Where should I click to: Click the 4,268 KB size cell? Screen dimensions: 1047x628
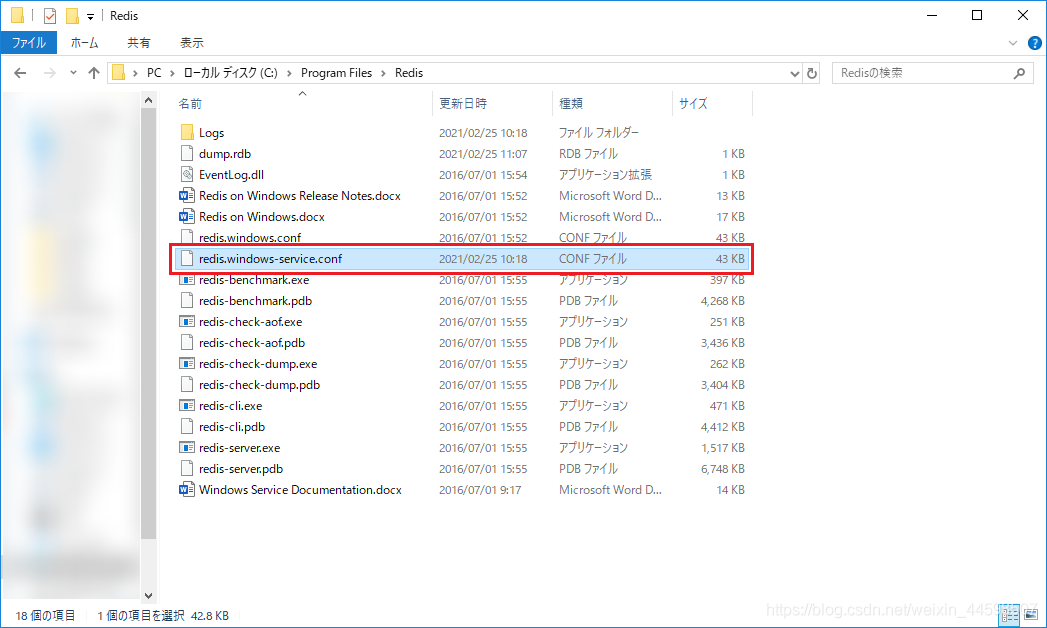(722, 300)
